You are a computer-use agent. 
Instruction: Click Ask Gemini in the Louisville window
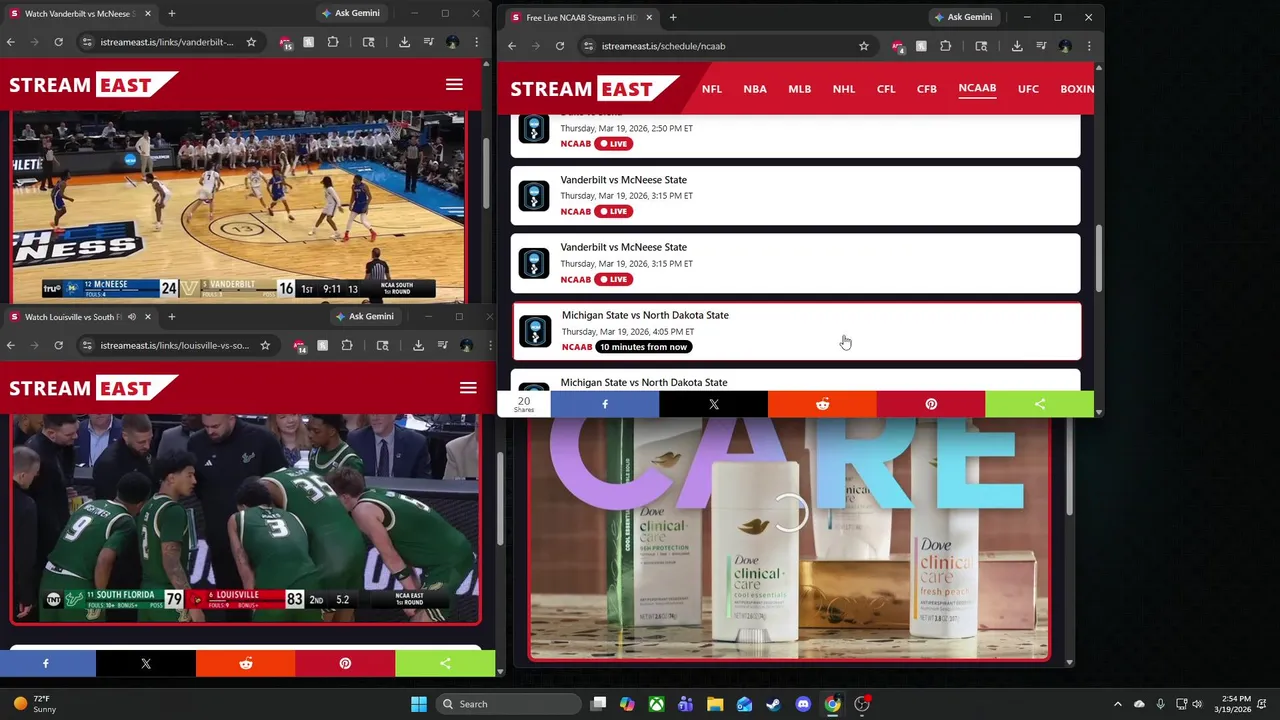[x=363, y=316]
